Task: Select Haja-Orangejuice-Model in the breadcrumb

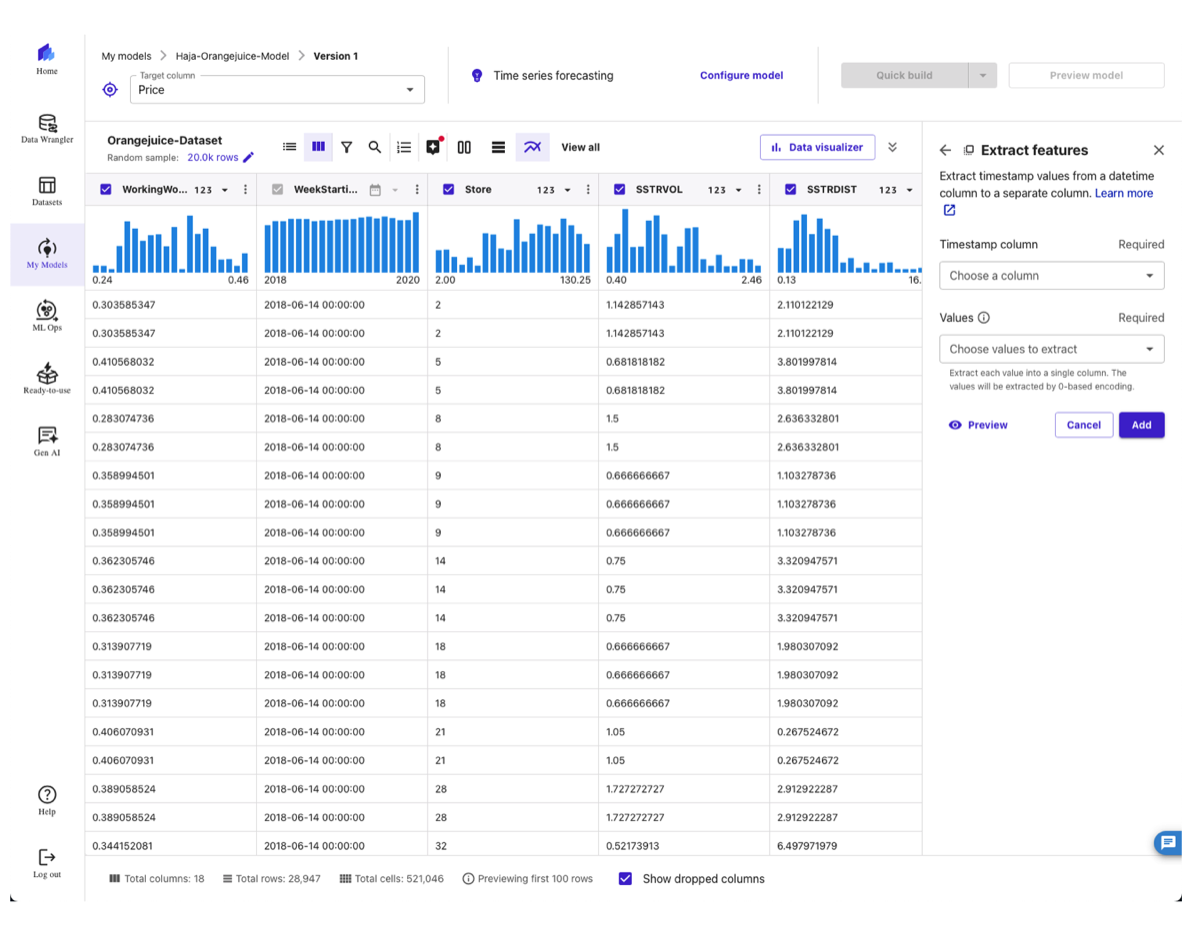Action: point(232,56)
